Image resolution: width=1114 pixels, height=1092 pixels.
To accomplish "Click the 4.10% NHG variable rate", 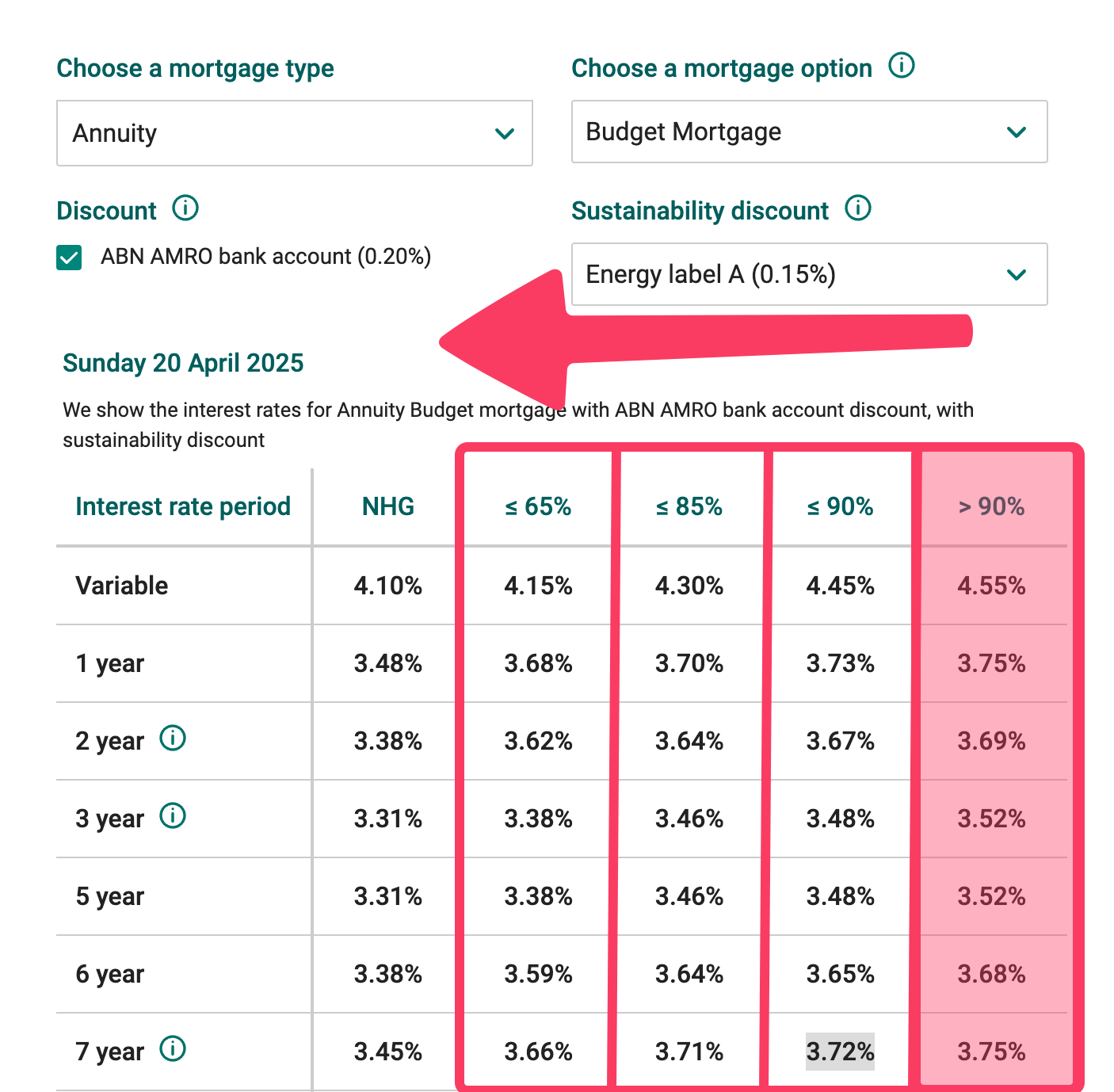I will click(388, 586).
